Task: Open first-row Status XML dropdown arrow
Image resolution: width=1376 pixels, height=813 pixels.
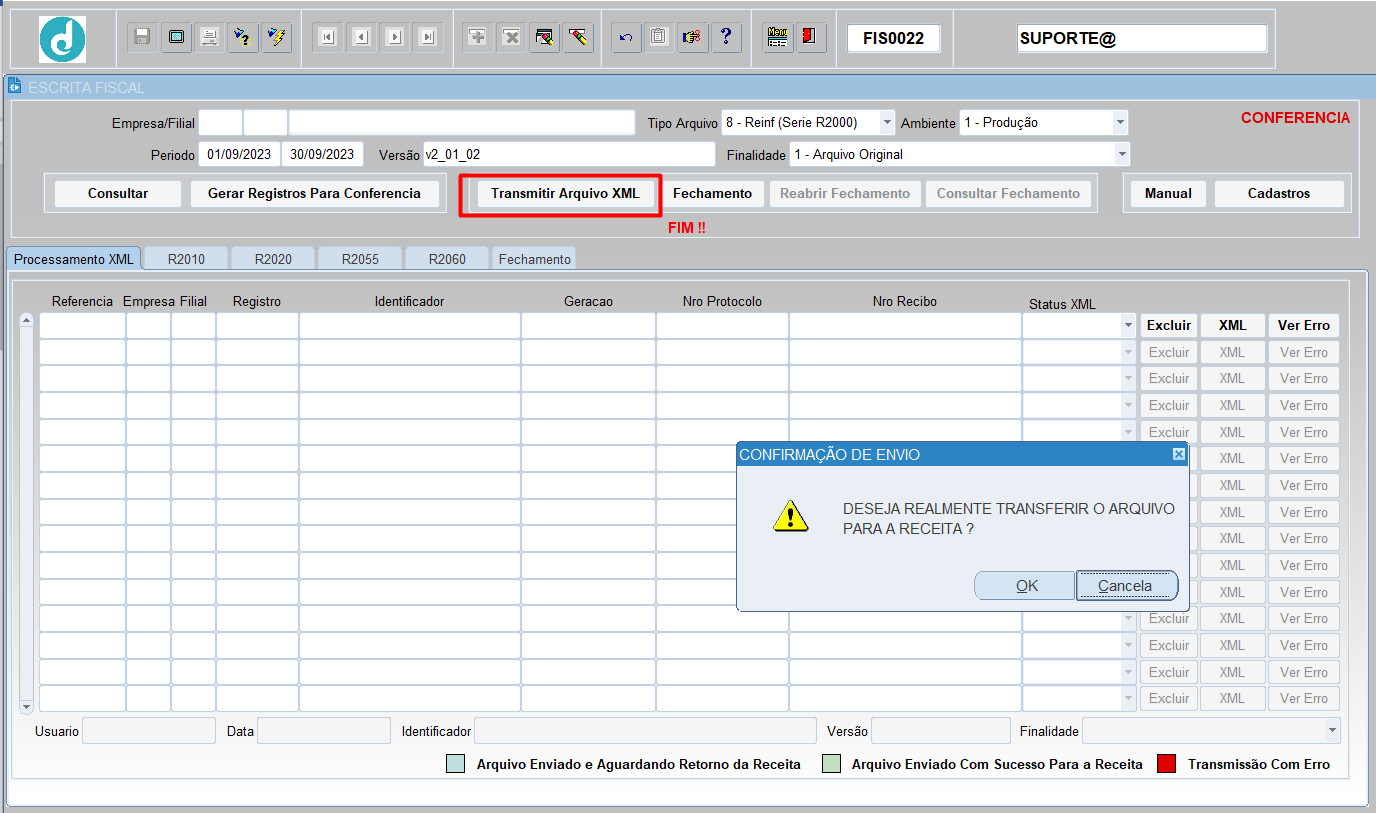Action: [1128, 325]
